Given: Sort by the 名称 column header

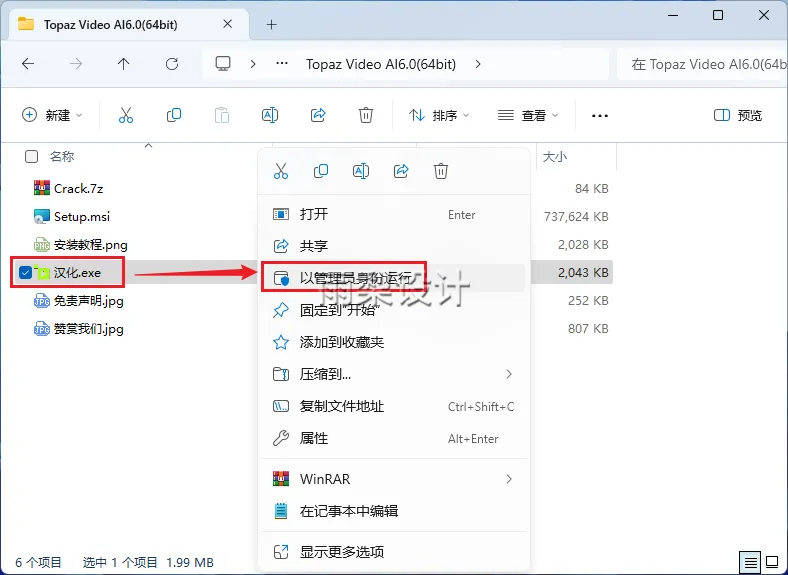Looking at the screenshot, I should click(x=62, y=157).
